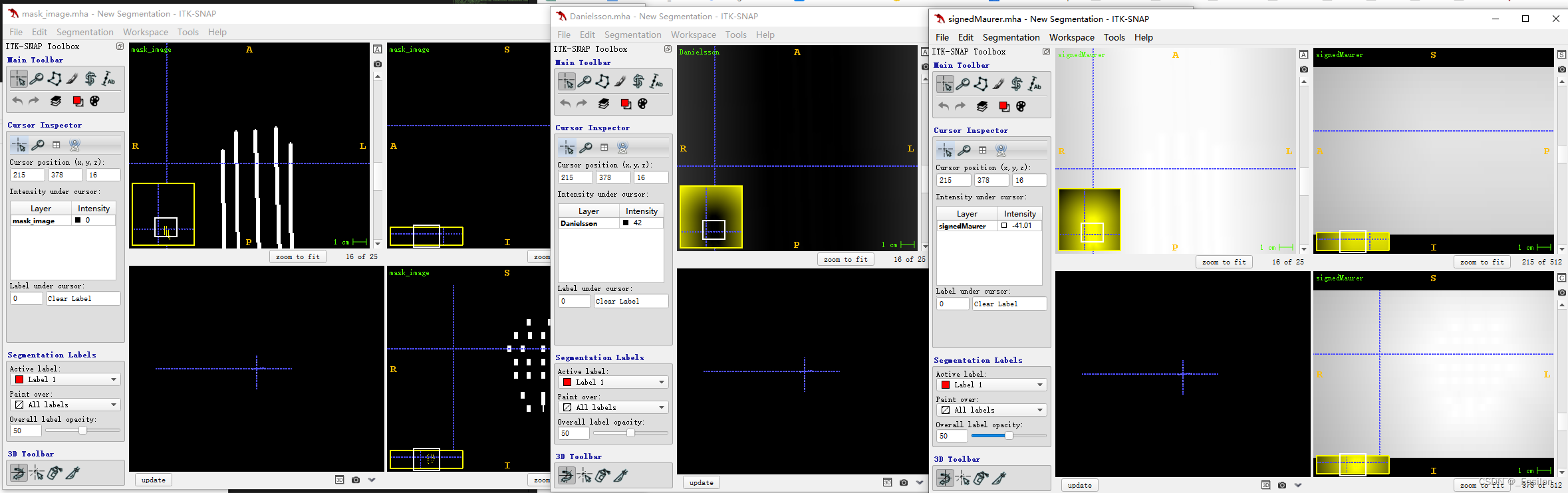
Task: Open File menu in signedMaurer window
Action: coord(942,37)
